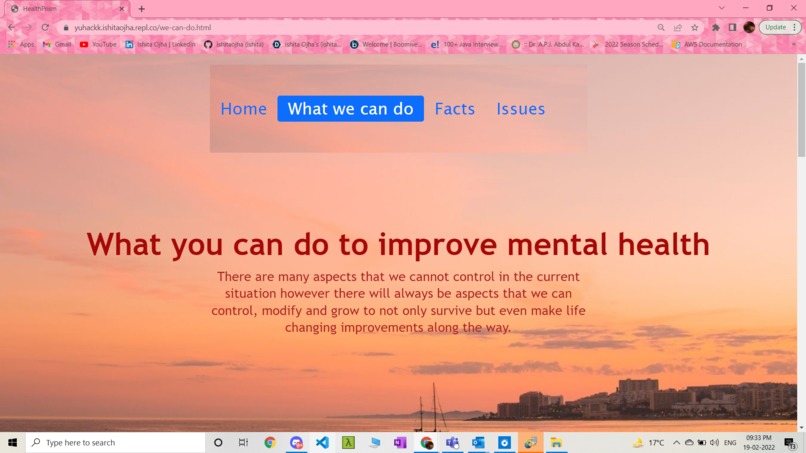Open the Dr. A.P.J. Abdul Kalam bookmark
806x453 pixels.
tap(547, 45)
